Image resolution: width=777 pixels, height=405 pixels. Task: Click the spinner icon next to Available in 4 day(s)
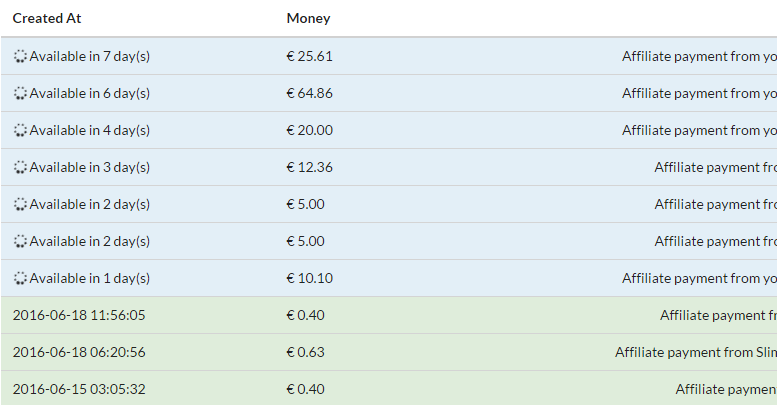point(20,130)
